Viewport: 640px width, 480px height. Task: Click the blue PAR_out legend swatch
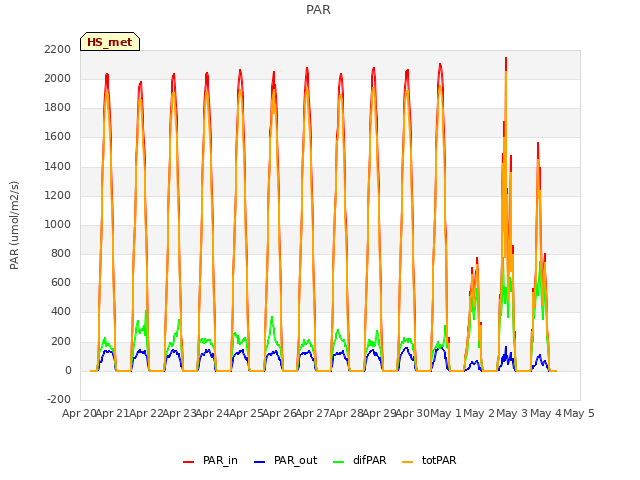coord(260,462)
